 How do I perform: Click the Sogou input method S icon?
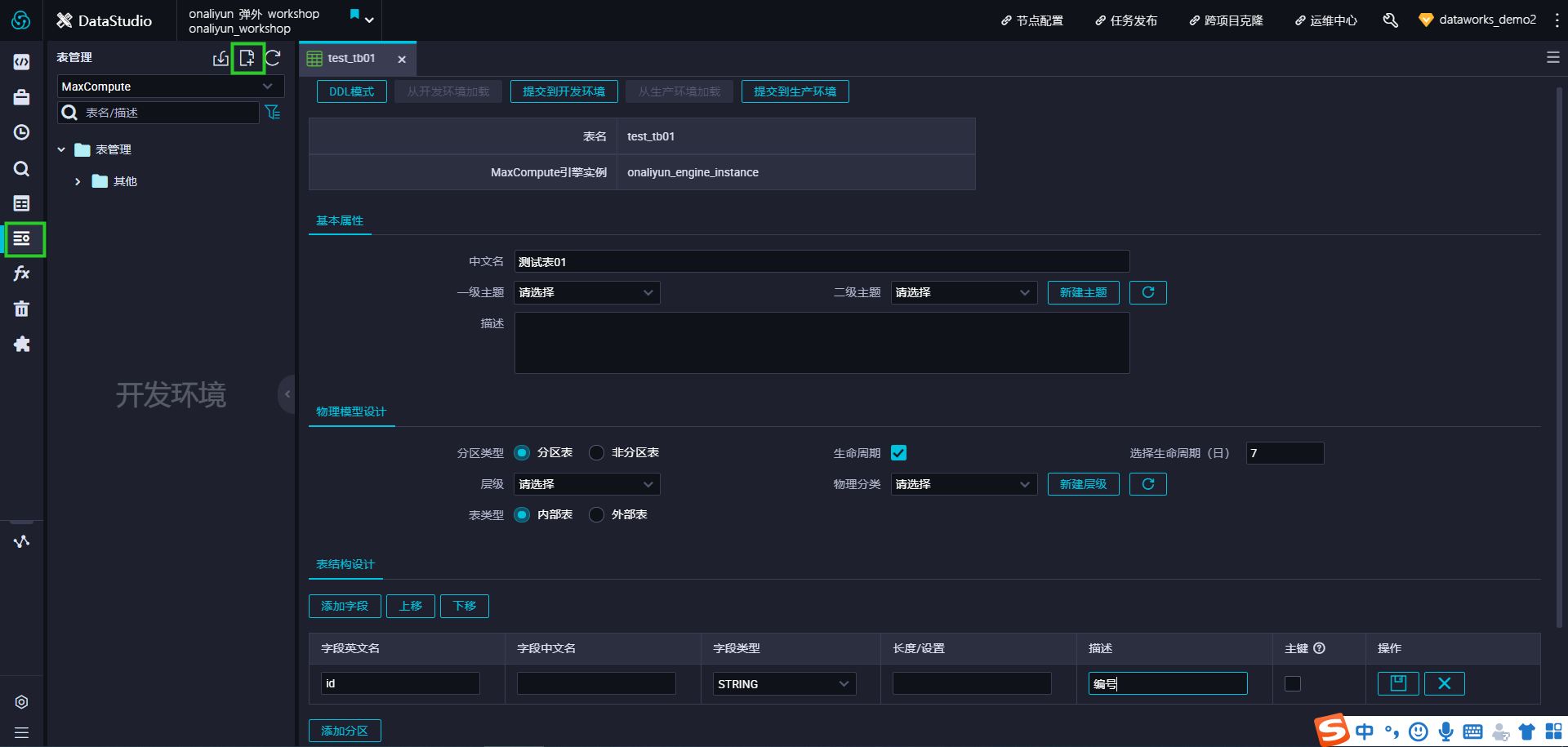tap(1332, 730)
